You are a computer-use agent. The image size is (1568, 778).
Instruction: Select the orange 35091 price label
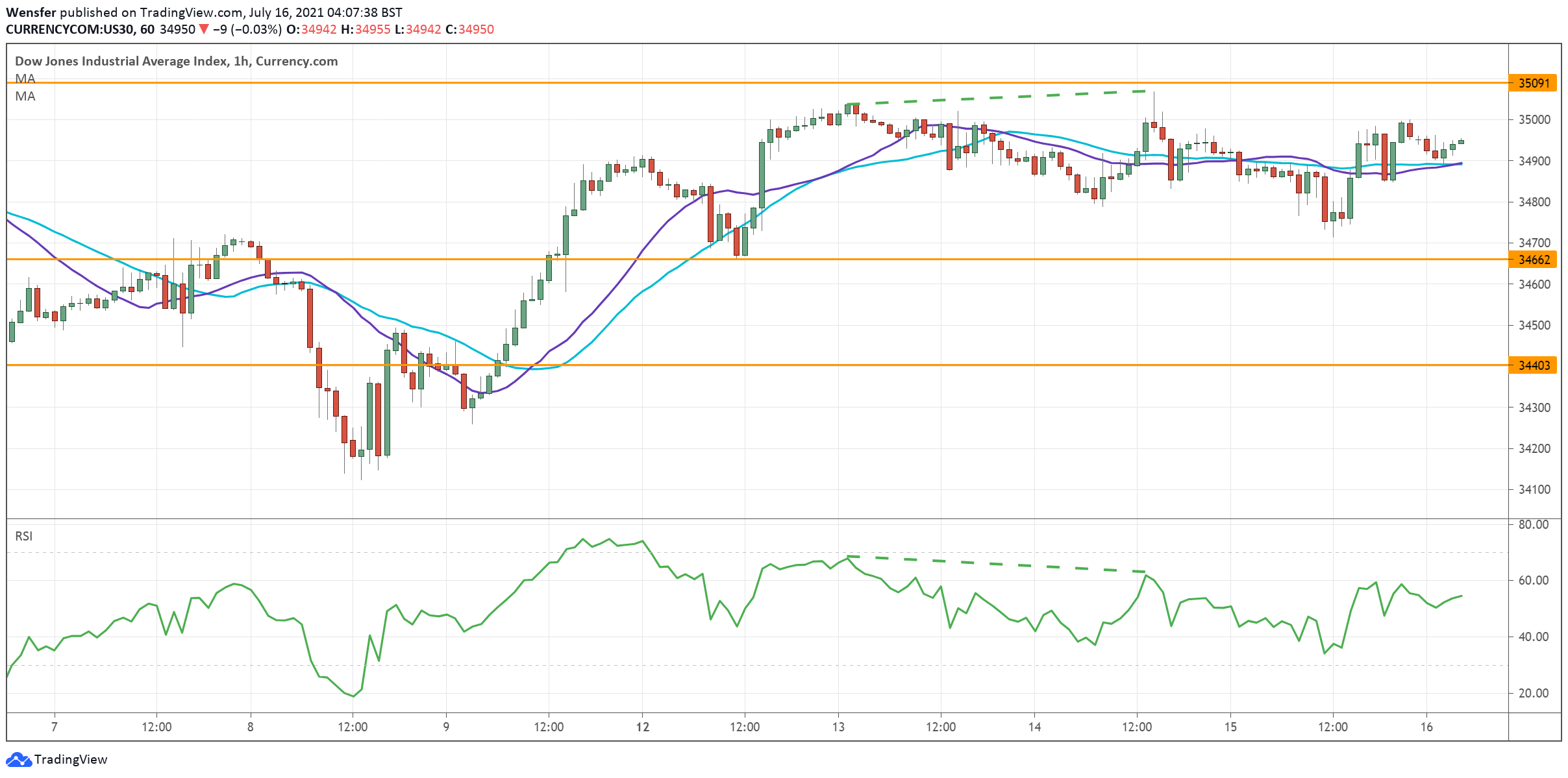tap(1534, 83)
